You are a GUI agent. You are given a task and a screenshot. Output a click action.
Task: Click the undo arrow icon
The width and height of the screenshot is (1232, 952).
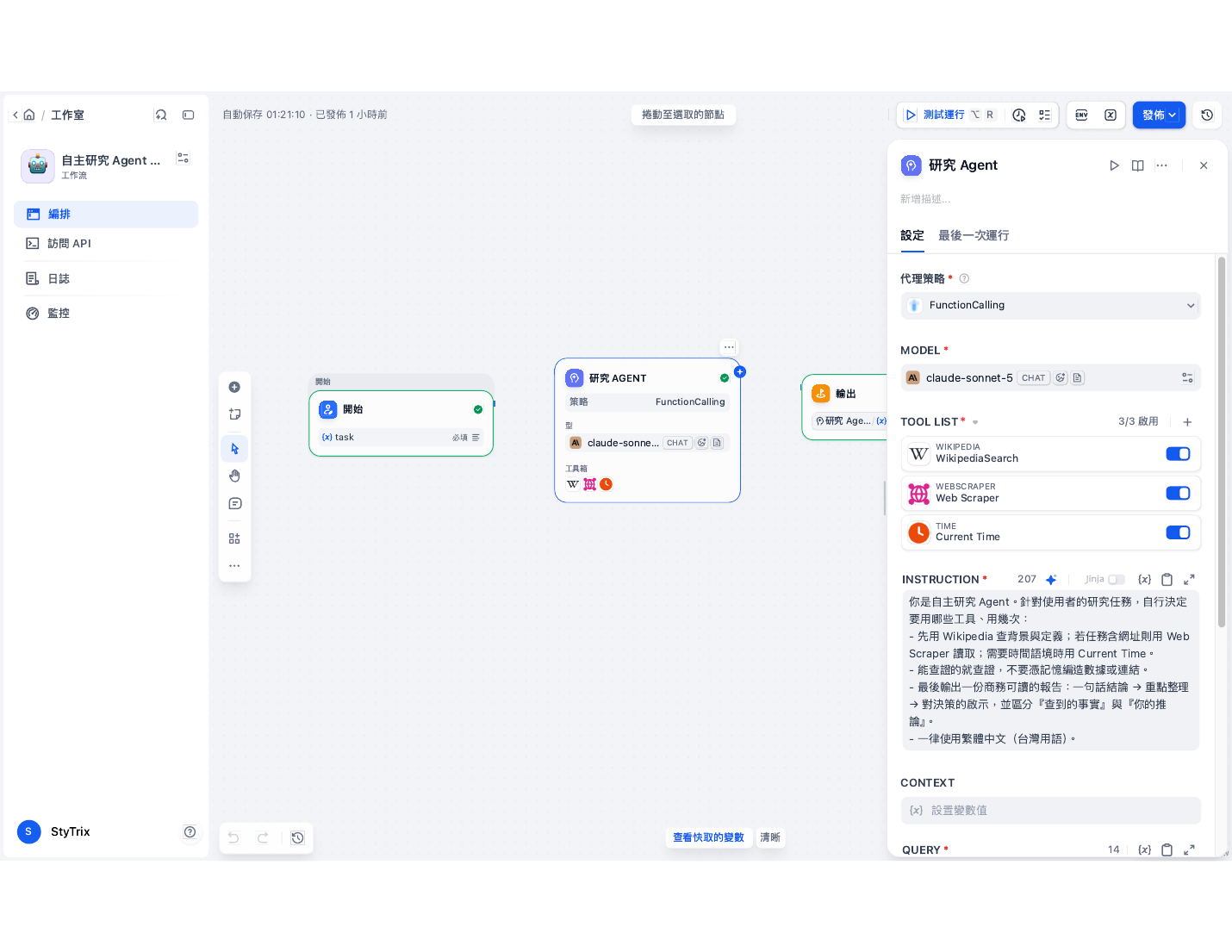pos(233,837)
